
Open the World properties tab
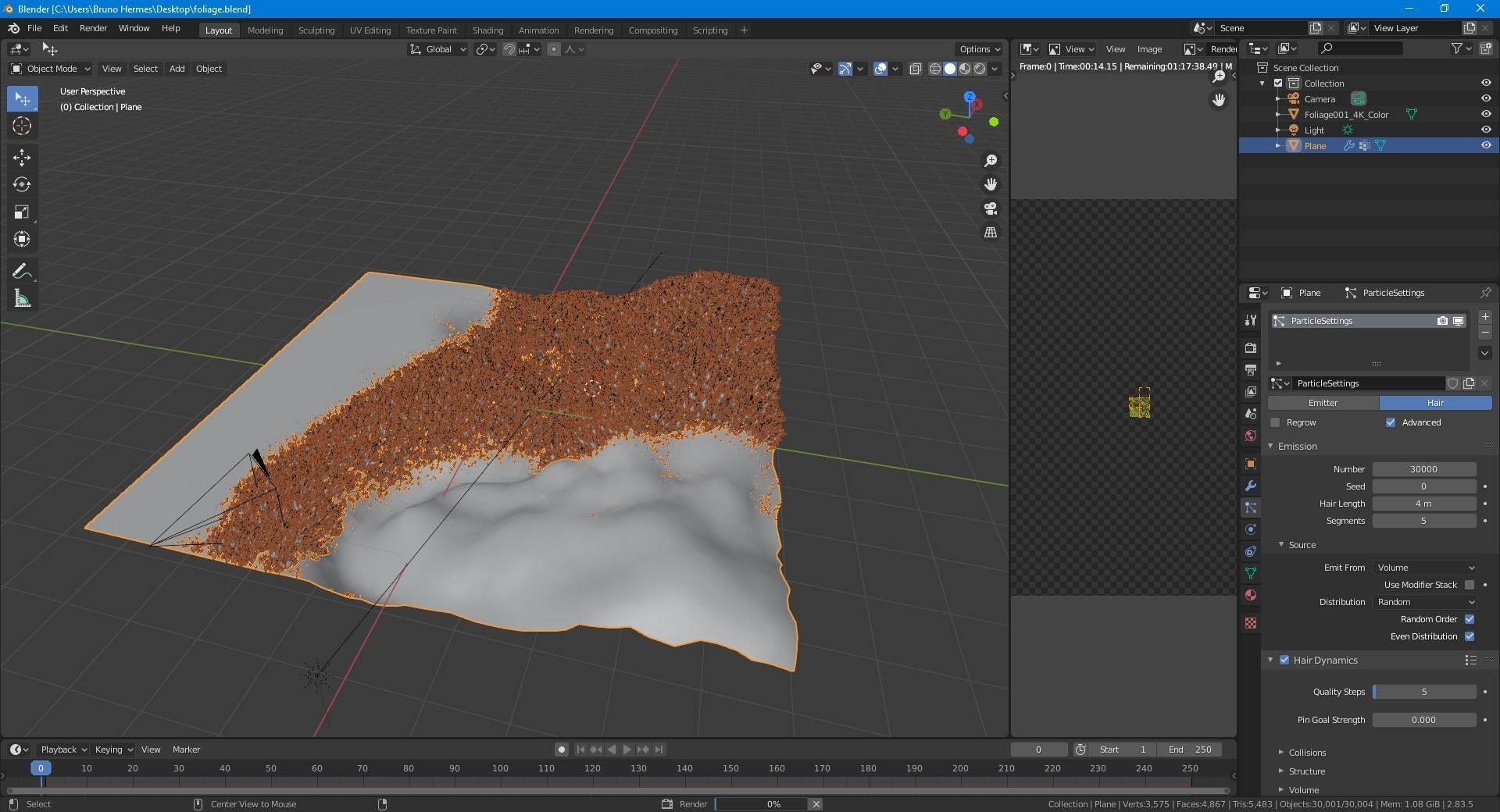[1251, 435]
